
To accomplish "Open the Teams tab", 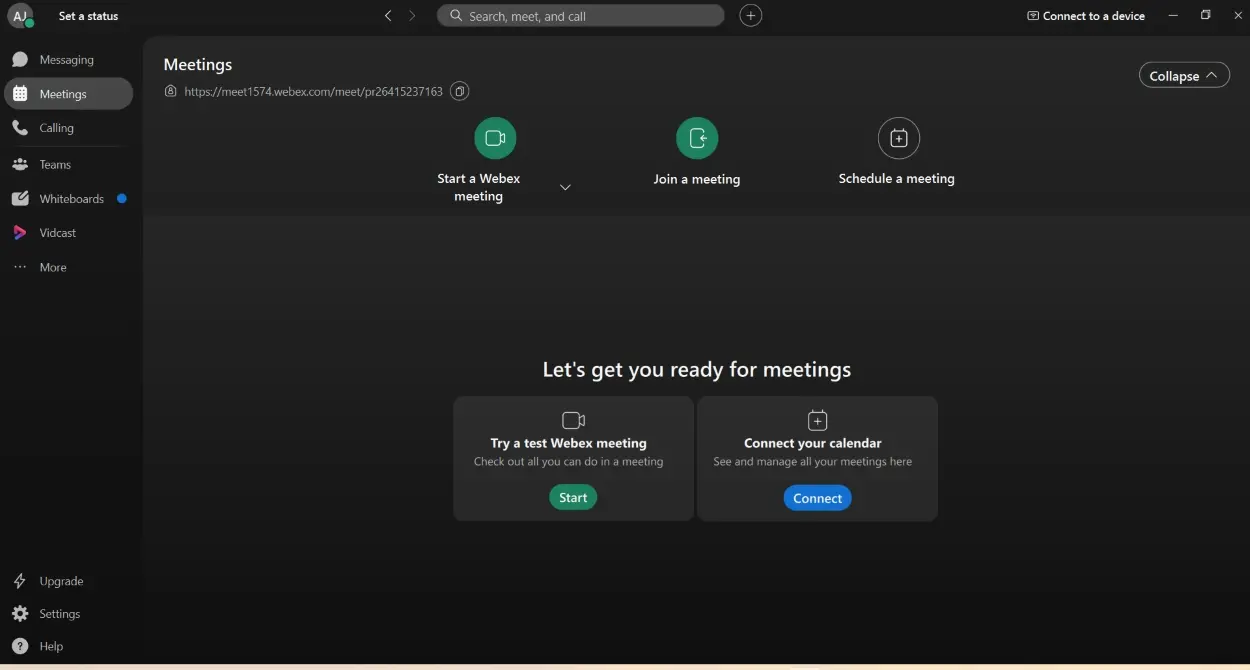I will [x=68, y=165].
